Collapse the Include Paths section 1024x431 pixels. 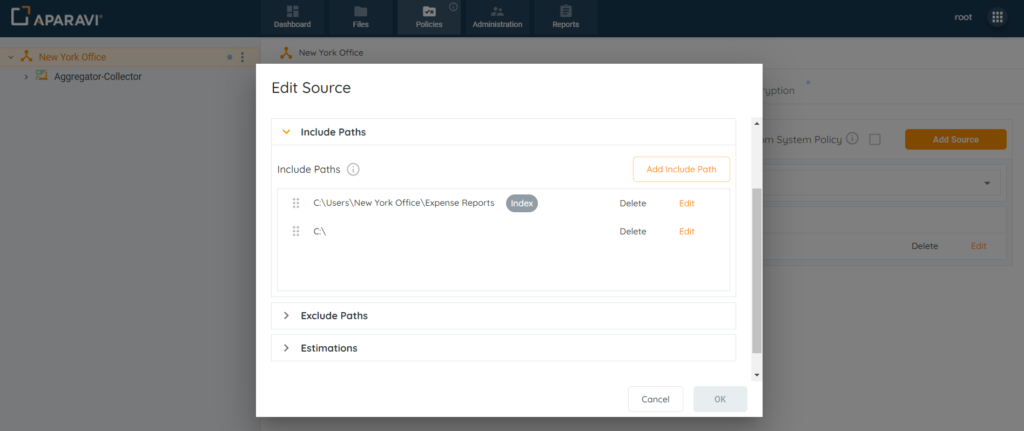[286, 132]
